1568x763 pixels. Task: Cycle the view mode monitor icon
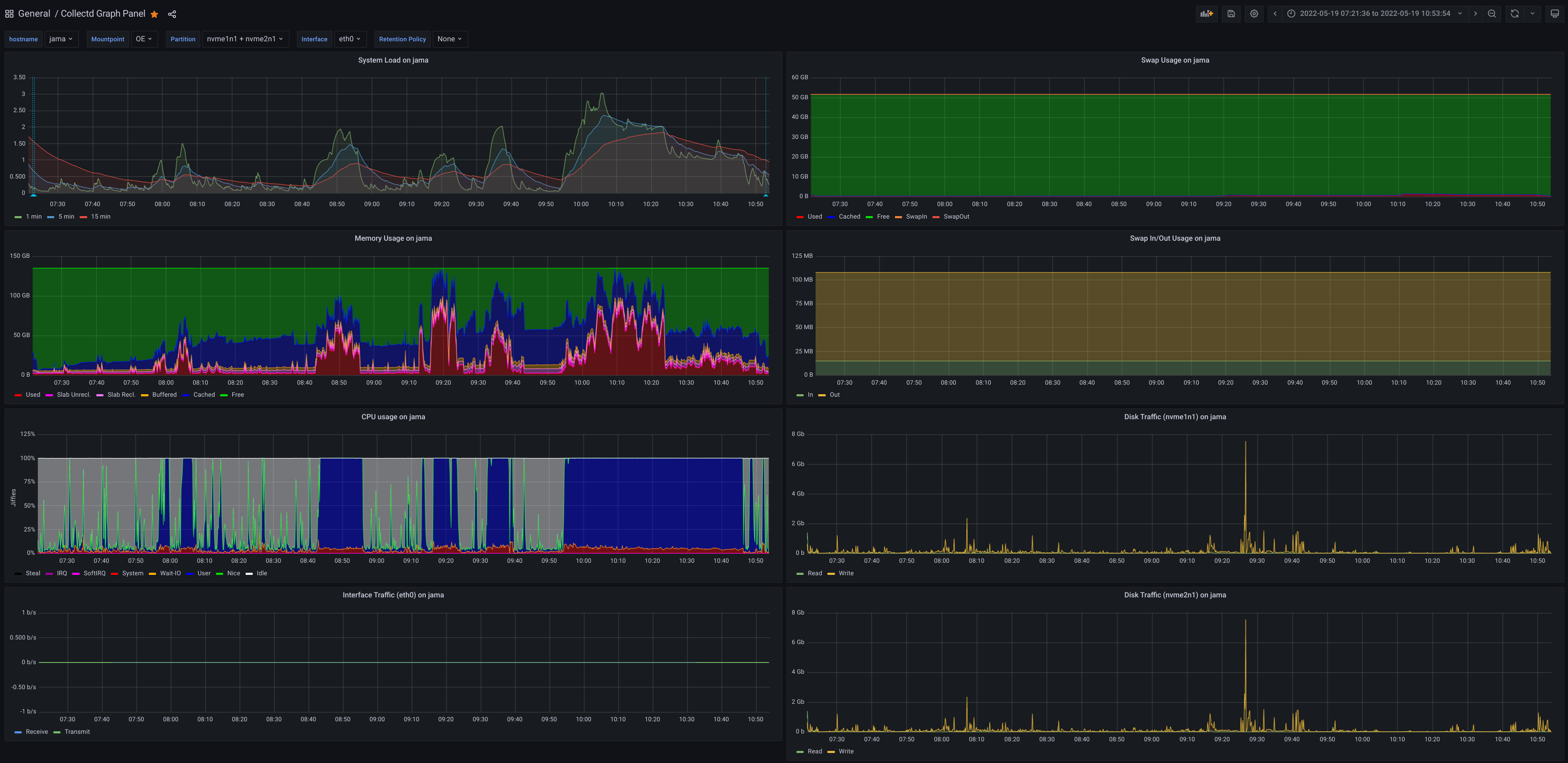click(1555, 13)
